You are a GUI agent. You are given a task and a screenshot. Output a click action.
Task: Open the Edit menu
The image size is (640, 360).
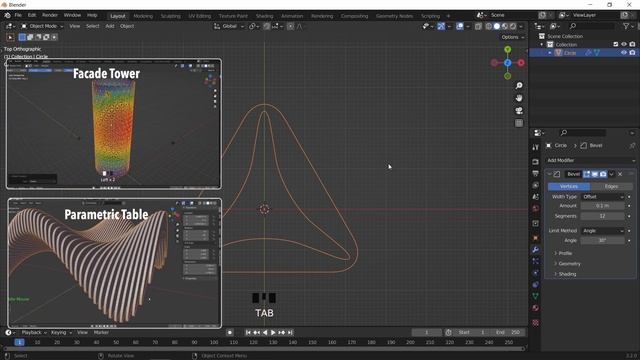point(32,15)
